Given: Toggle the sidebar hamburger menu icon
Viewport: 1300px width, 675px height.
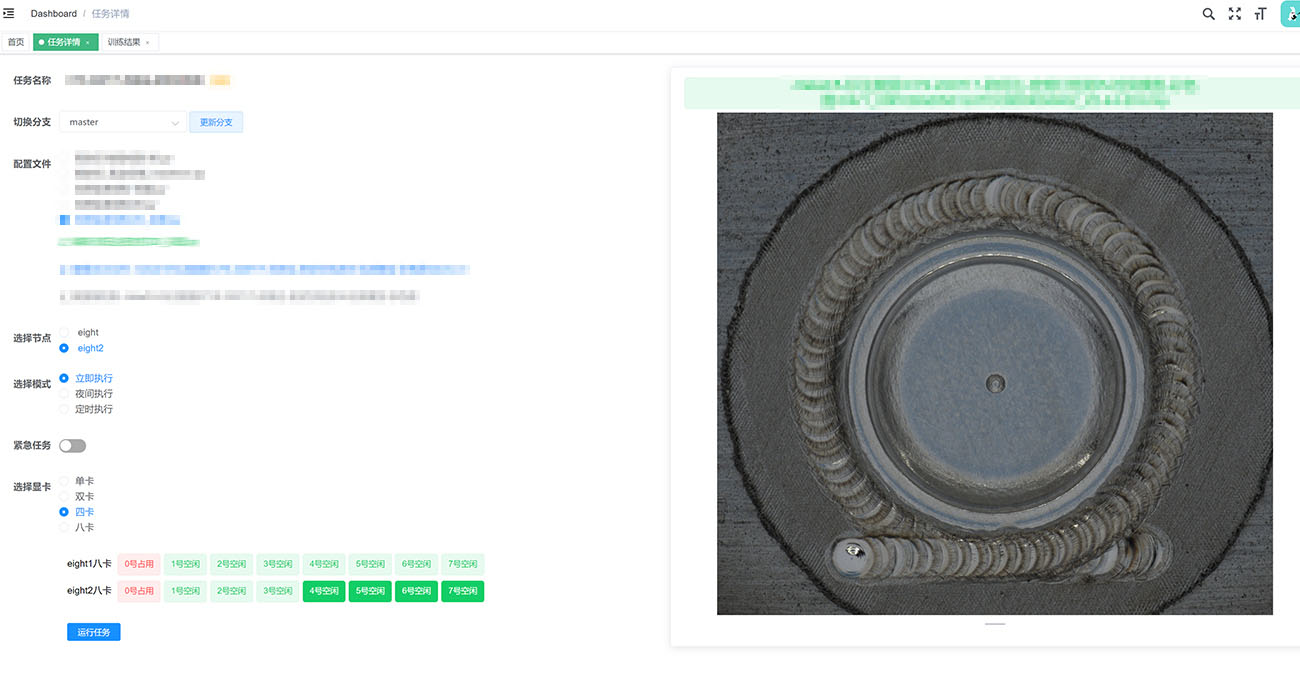Looking at the screenshot, I should tap(9, 13).
